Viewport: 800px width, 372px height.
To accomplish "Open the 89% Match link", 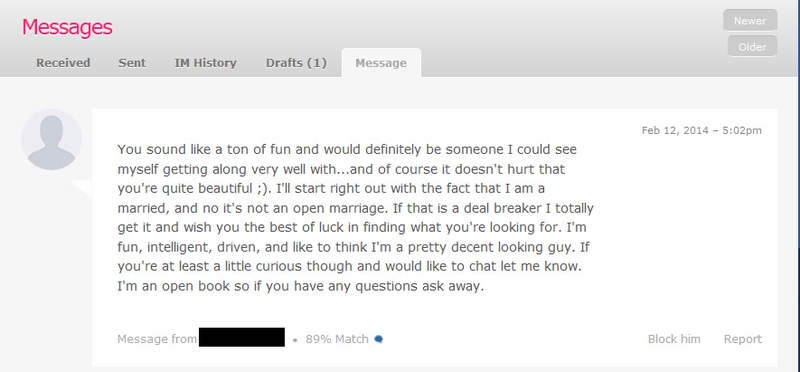I will pyautogui.click(x=337, y=339).
